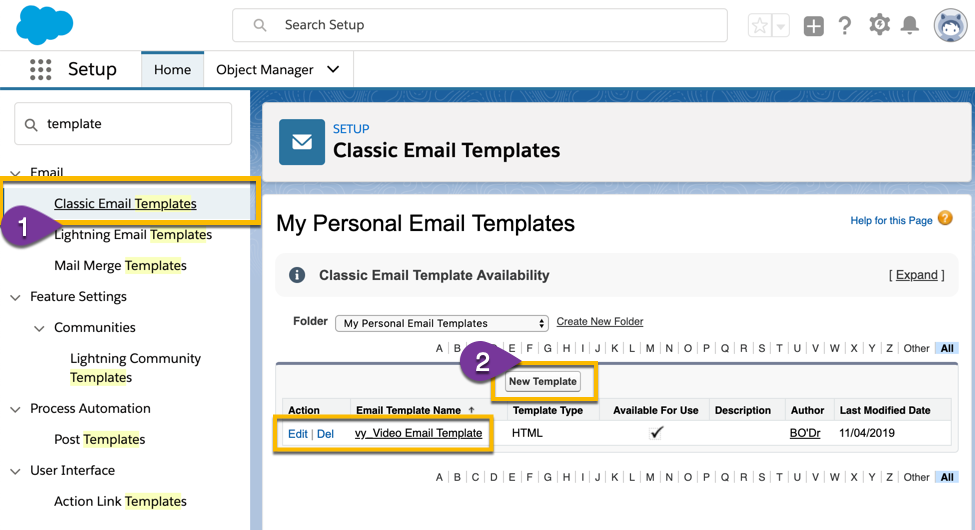Filter by letter C in the bottom alphabet bar
This screenshot has width=975, height=530.
[475, 477]
